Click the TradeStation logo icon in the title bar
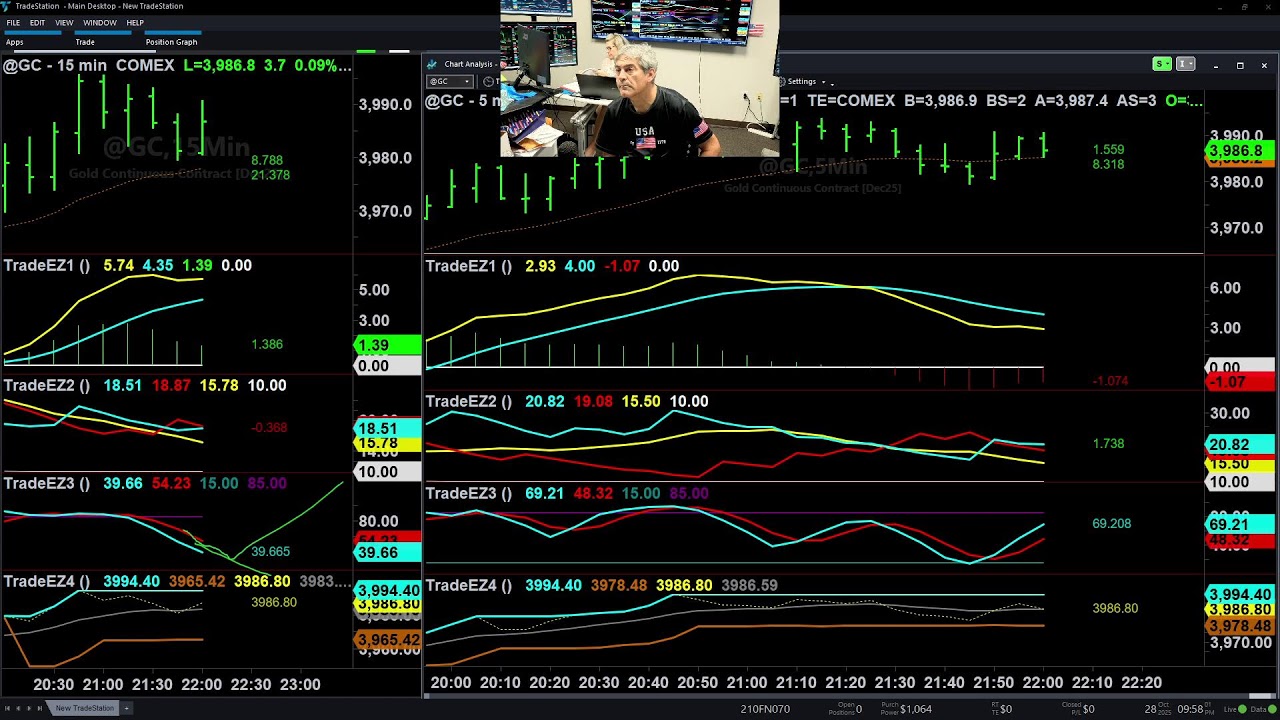This screenshot has width=1280, height=720. point(7,6)
